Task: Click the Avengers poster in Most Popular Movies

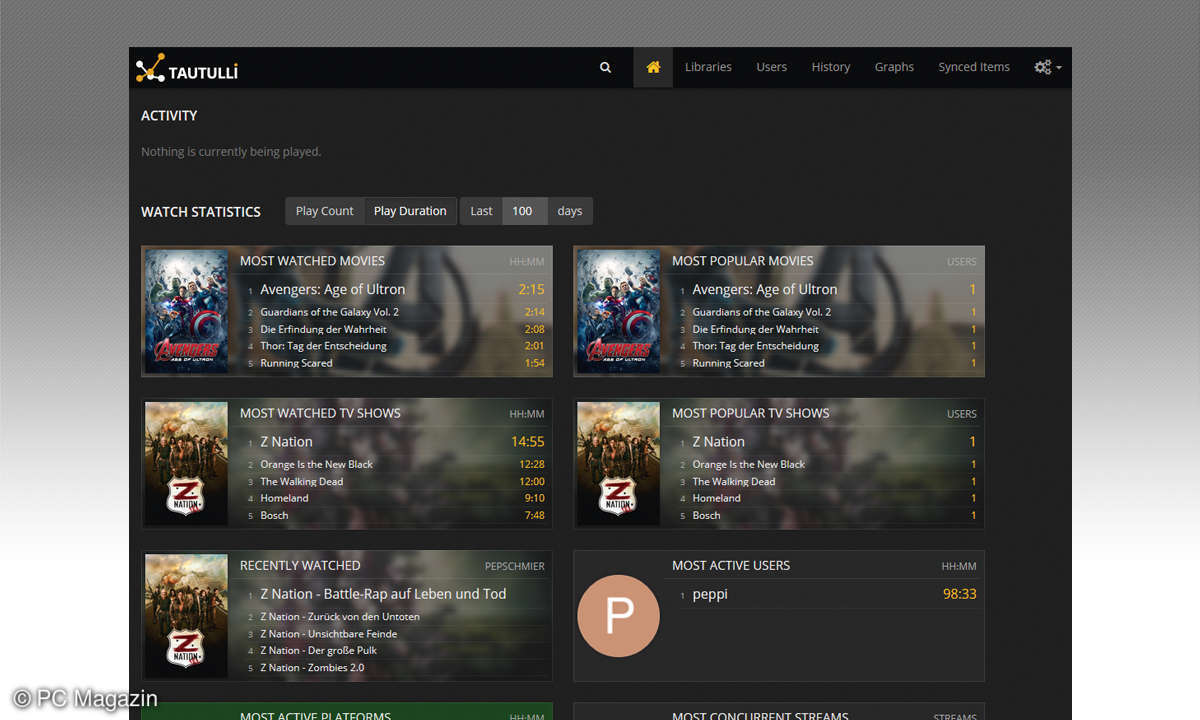Action: [618, 311]
